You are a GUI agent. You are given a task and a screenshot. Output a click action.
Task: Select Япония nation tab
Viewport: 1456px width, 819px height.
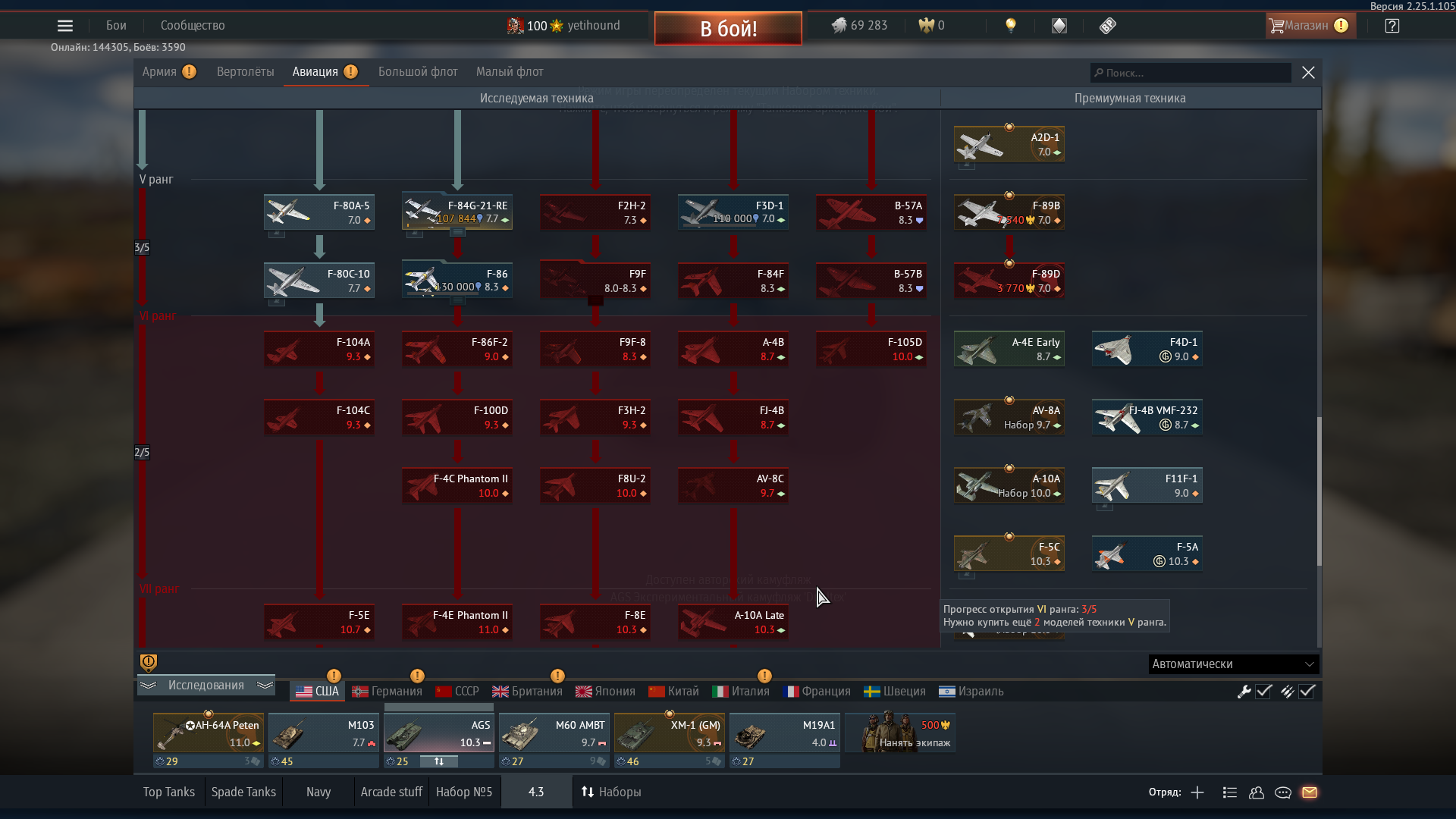pos(605,692)
